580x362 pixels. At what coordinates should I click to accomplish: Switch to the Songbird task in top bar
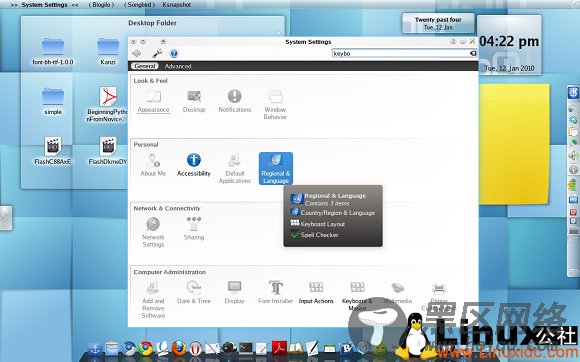pyautogui.click(x=139, y=5)
